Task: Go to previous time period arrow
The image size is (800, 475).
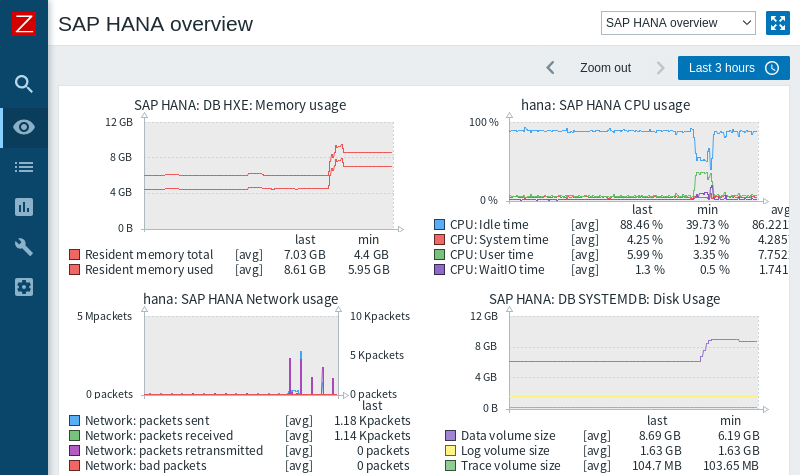Action: (550, 68)
